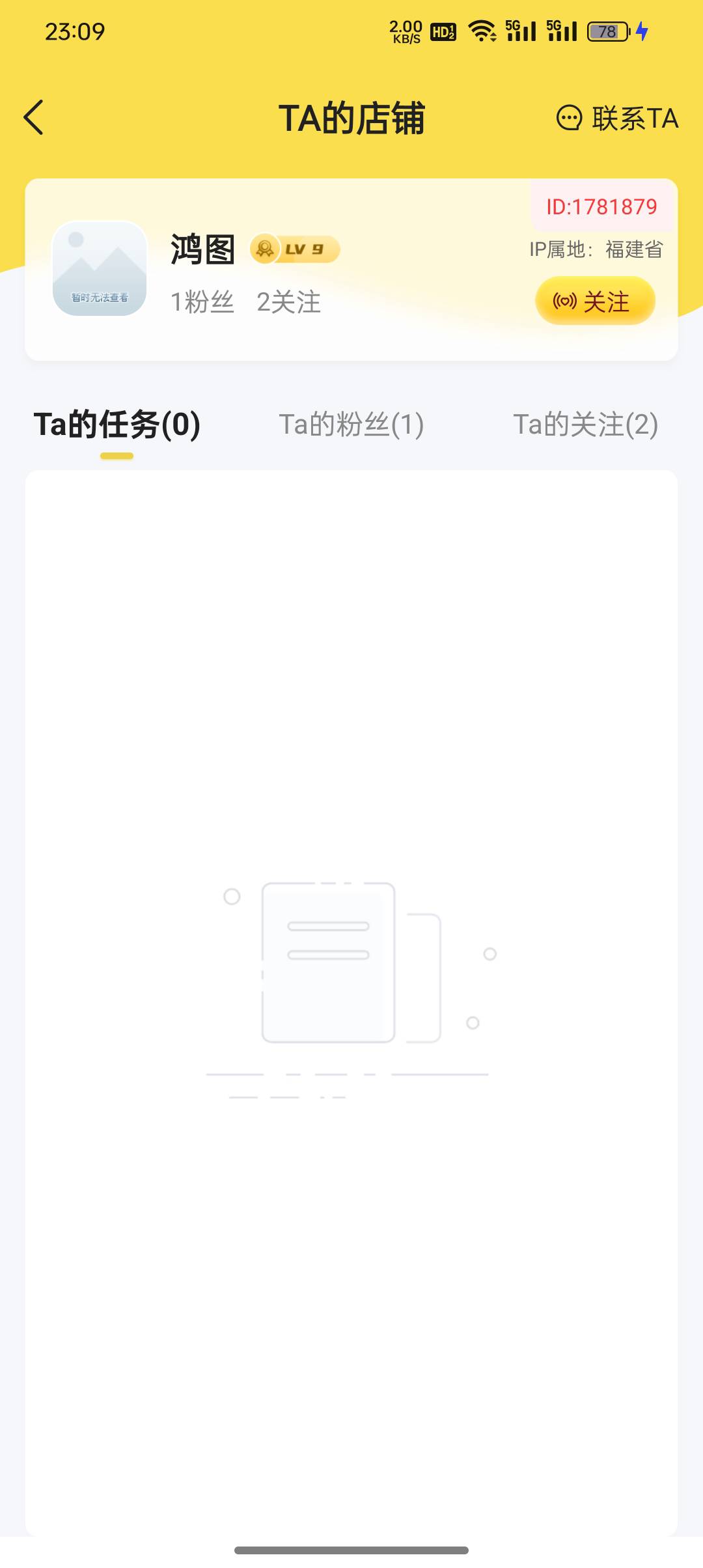Open the 联系TA contact link
The width and height of the screenshot is (703, 1568).
[x=618, y=118]
